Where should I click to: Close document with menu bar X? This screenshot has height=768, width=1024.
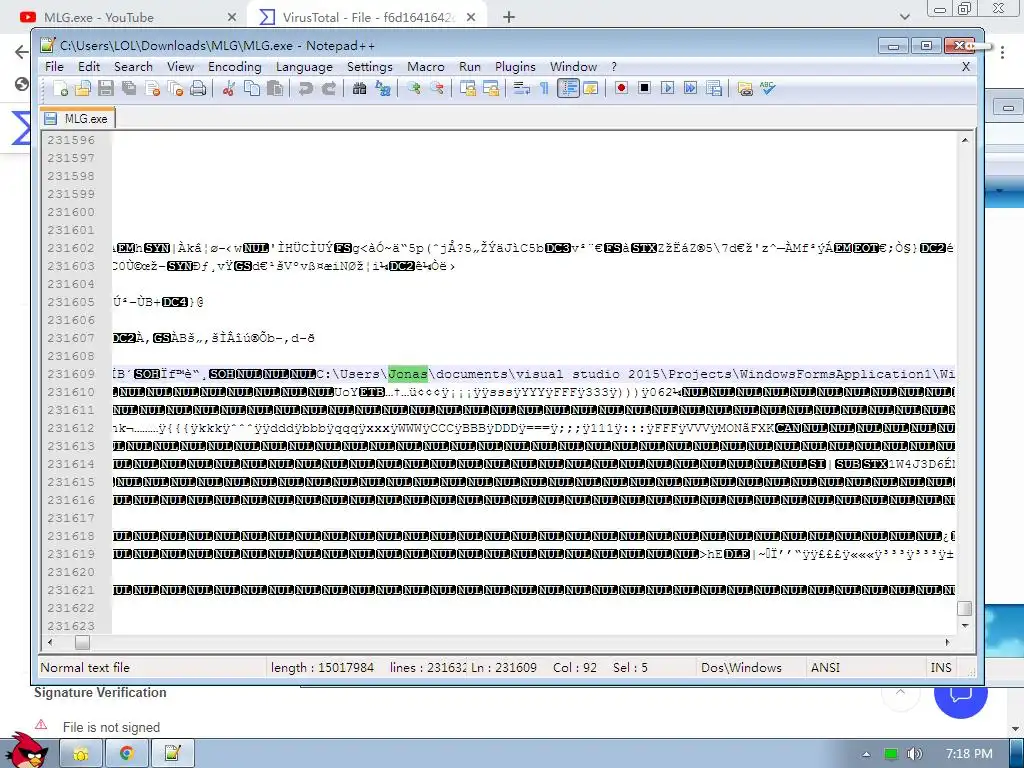(x=966, y=67)
